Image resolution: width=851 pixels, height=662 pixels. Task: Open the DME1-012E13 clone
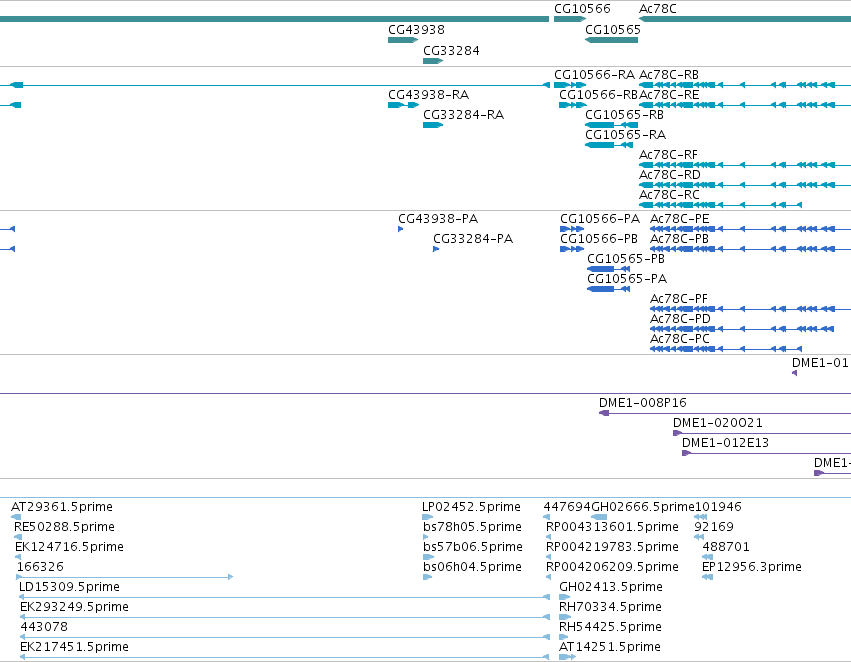tap(725, 443)
